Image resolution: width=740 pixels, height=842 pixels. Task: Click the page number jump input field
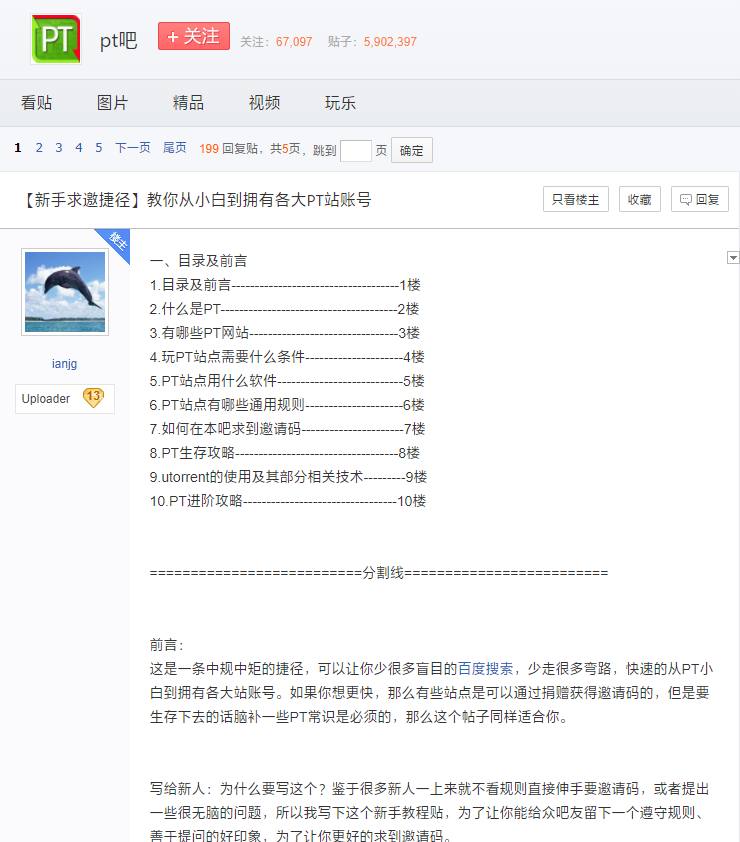tap(356, 151)
